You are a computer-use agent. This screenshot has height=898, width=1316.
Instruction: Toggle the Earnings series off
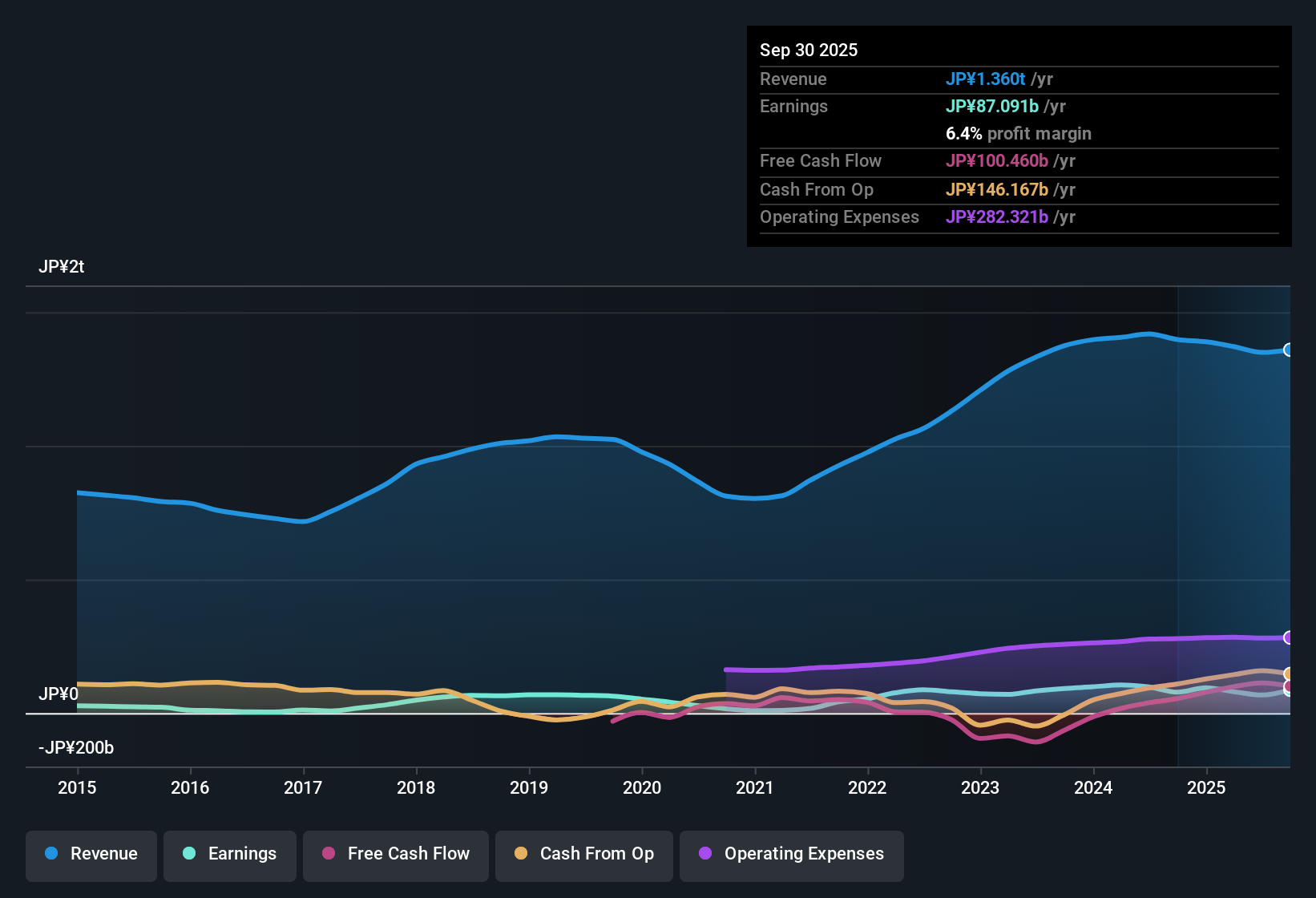[229, 854]
